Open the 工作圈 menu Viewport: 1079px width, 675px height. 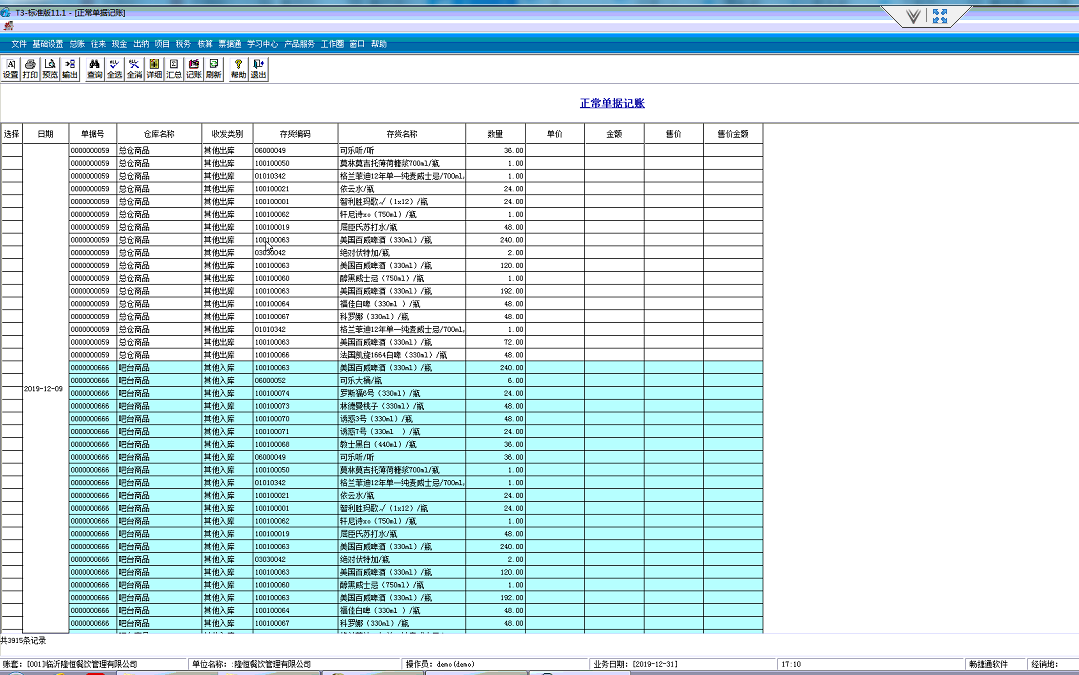coord(332,44)
